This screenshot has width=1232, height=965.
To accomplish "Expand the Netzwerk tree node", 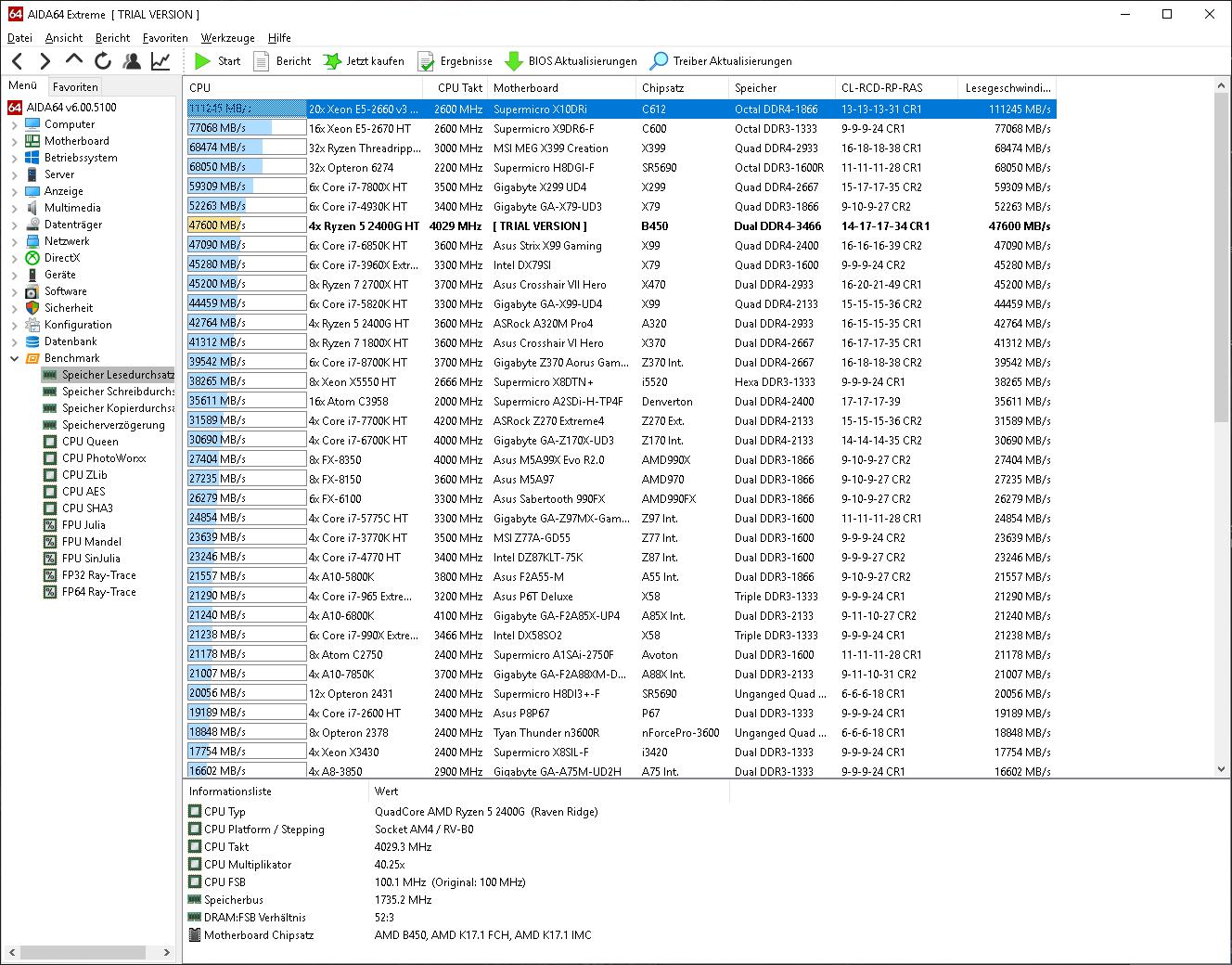I will [x=15, y=241].
